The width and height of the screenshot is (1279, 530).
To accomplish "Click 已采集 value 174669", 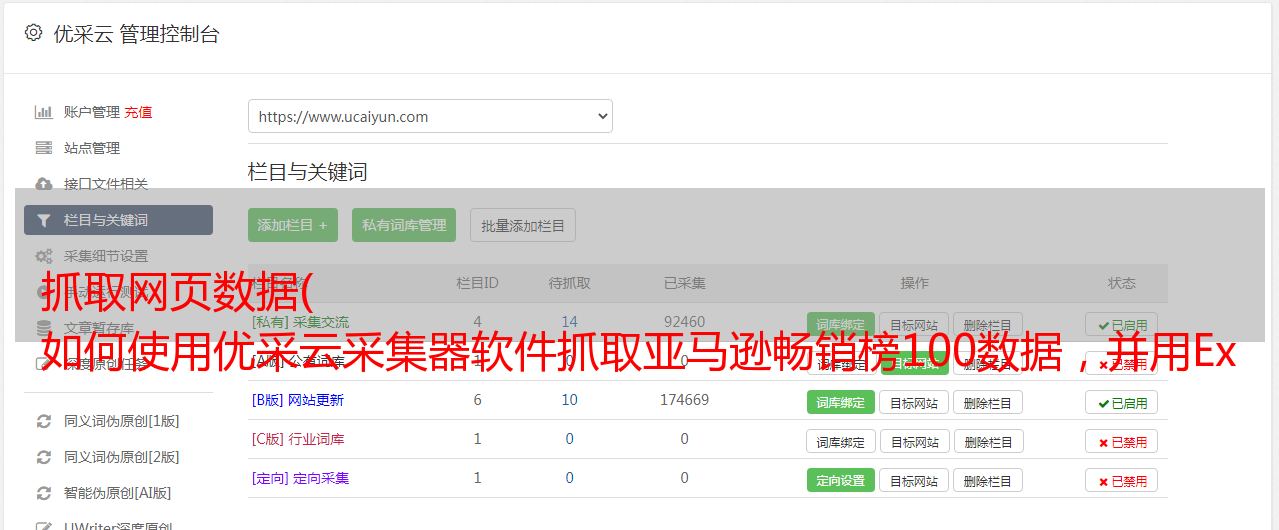I will point(684,400).
